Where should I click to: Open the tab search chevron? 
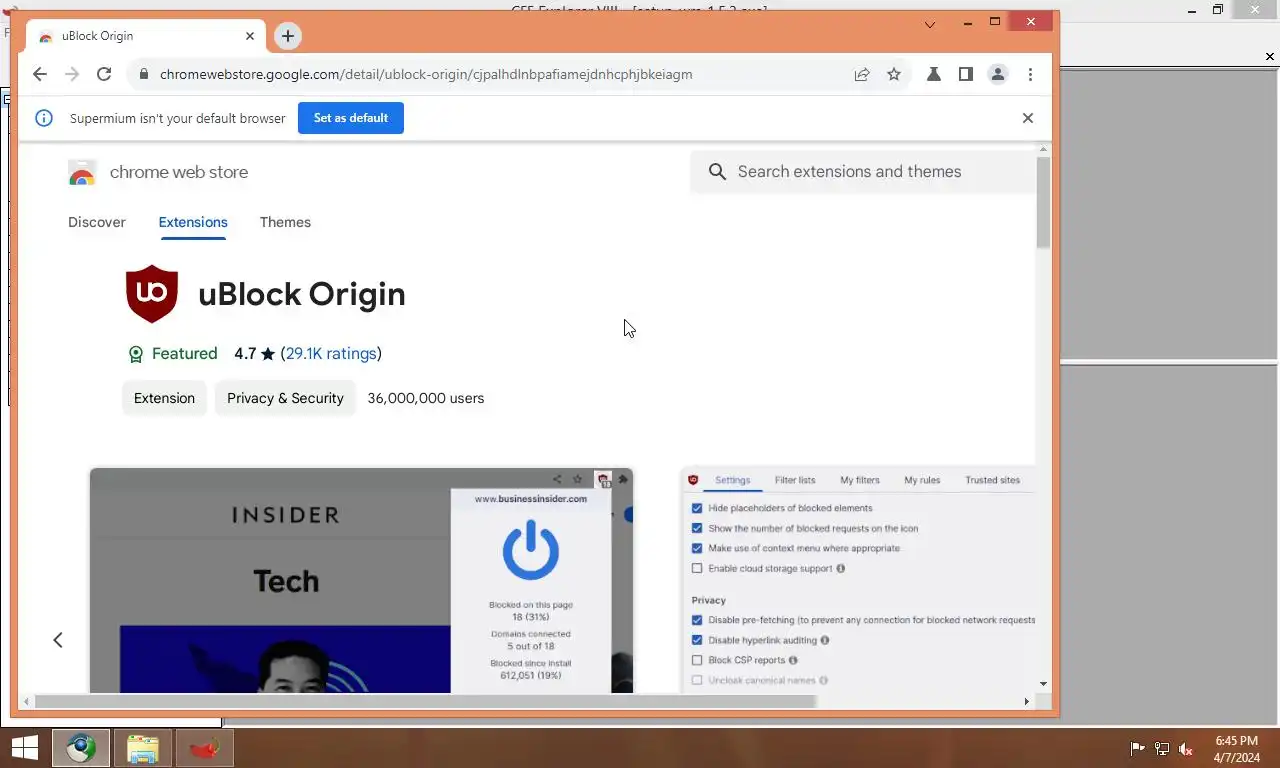(930, 24)
